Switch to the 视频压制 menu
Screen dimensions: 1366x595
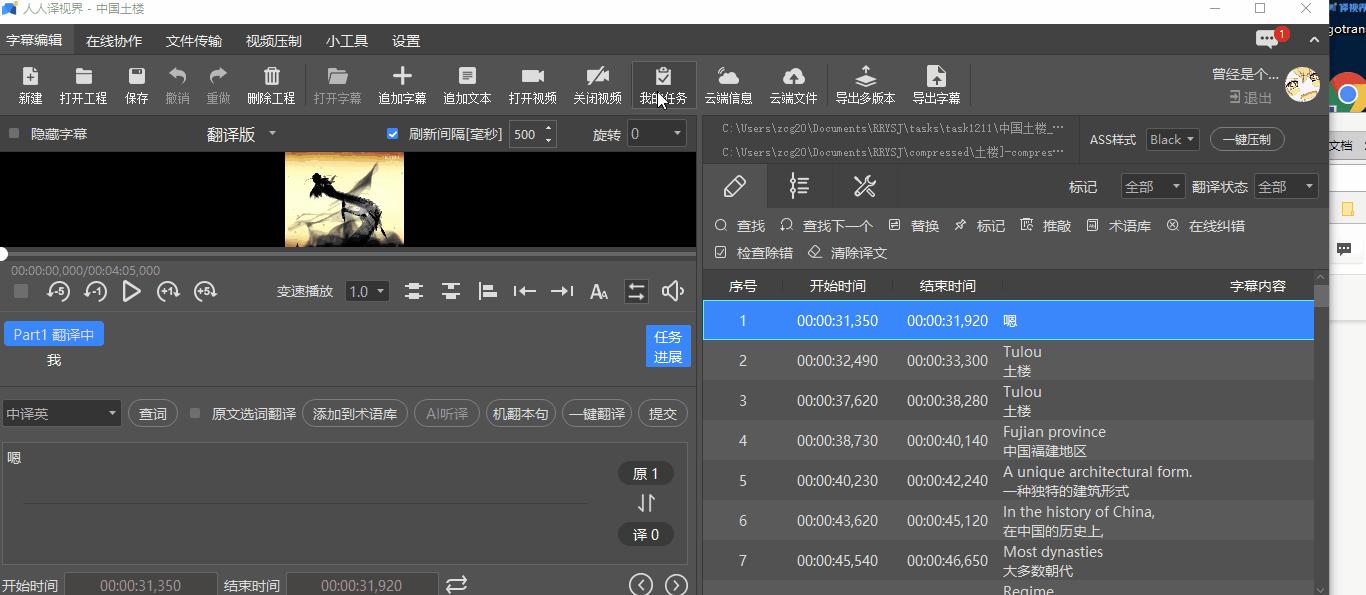(x=272, y=41)
